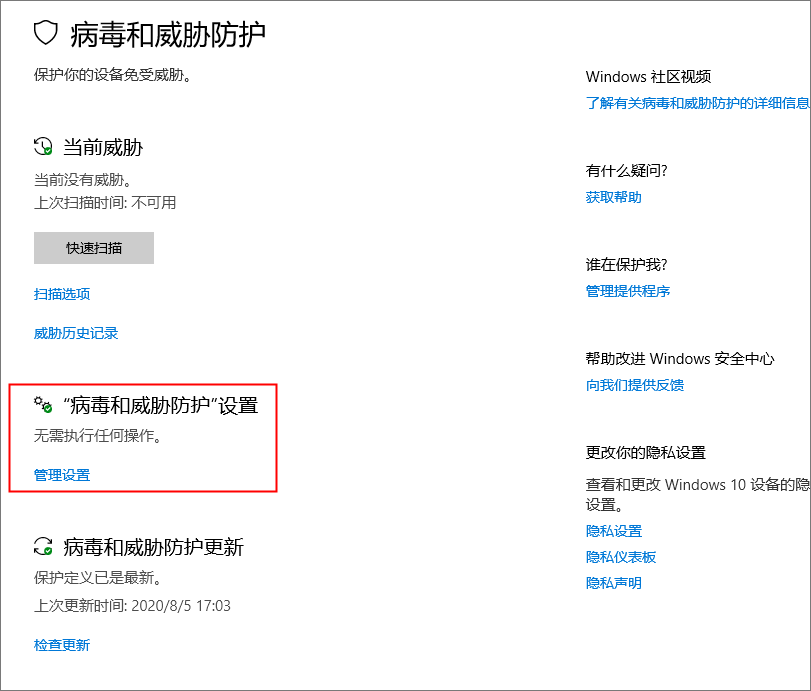This screenshot has width=811, height=691.
Task: Open 隐私仪表板 privacy dashboard link
Action: pyautogui.click(x=620, y=557)
